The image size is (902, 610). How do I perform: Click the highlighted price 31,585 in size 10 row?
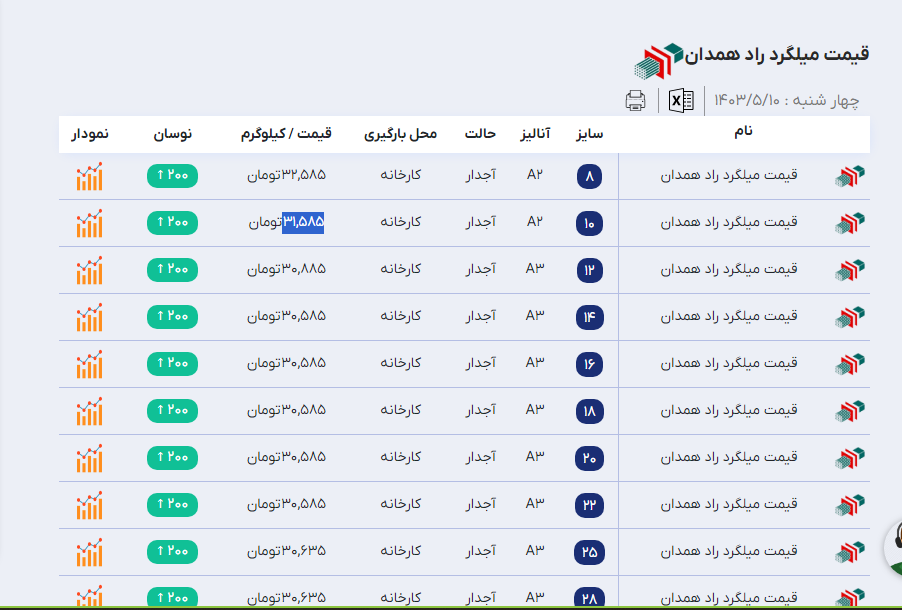coord(304,222)
